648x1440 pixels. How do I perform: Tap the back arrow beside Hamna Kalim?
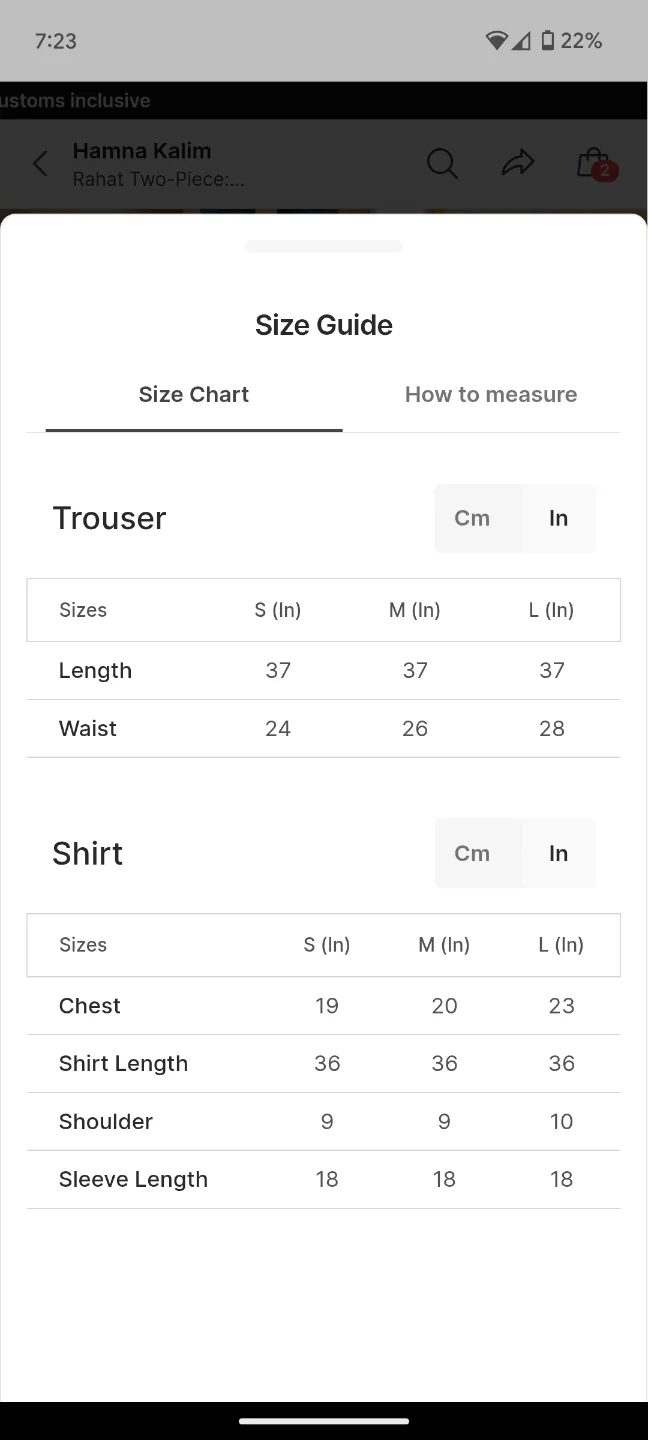pos(39,163)
